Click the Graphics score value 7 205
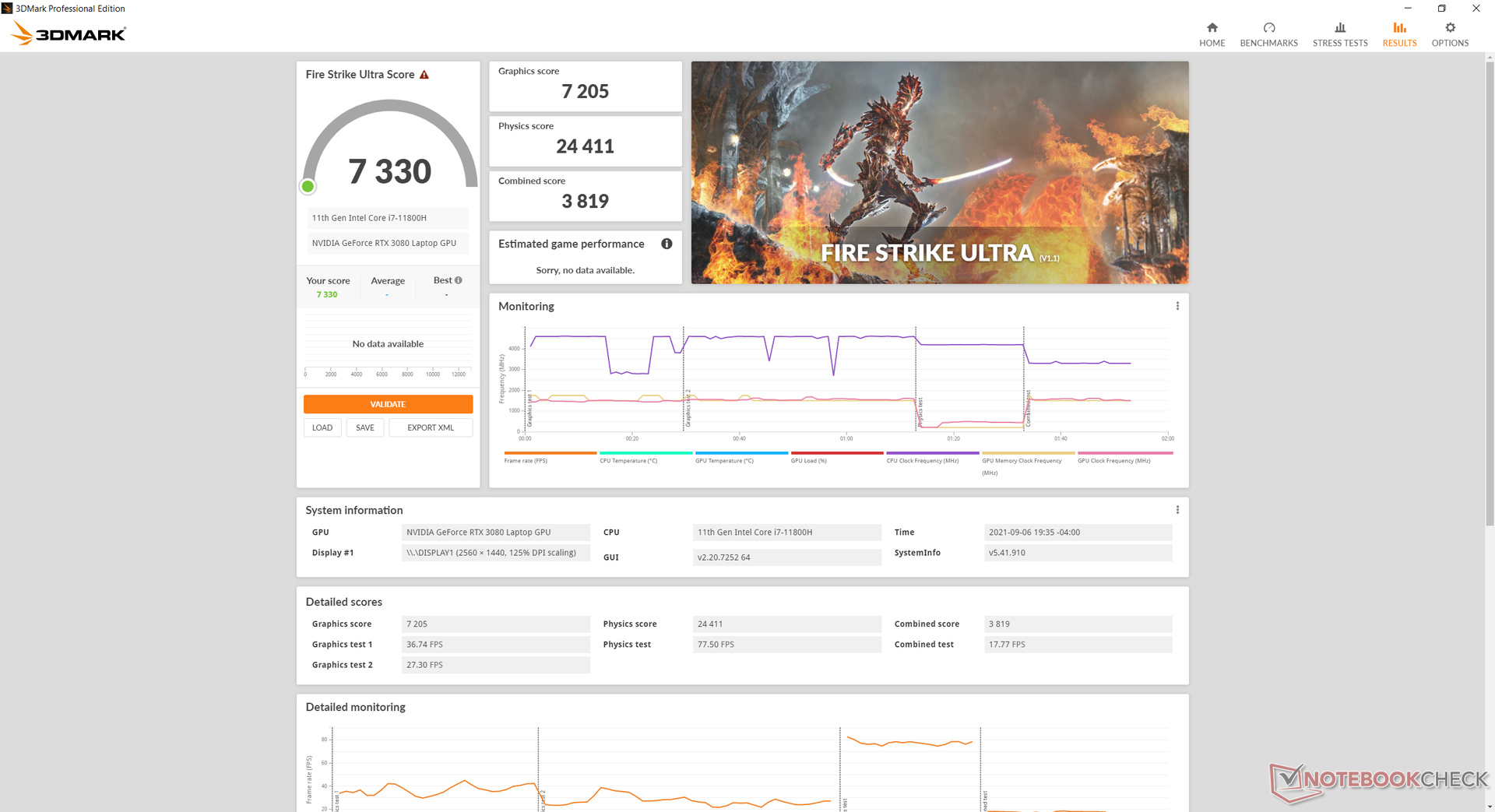Image resolution: width=1495 pixels, height=812 pixels. pyautogui.click(x=586, y=92)
